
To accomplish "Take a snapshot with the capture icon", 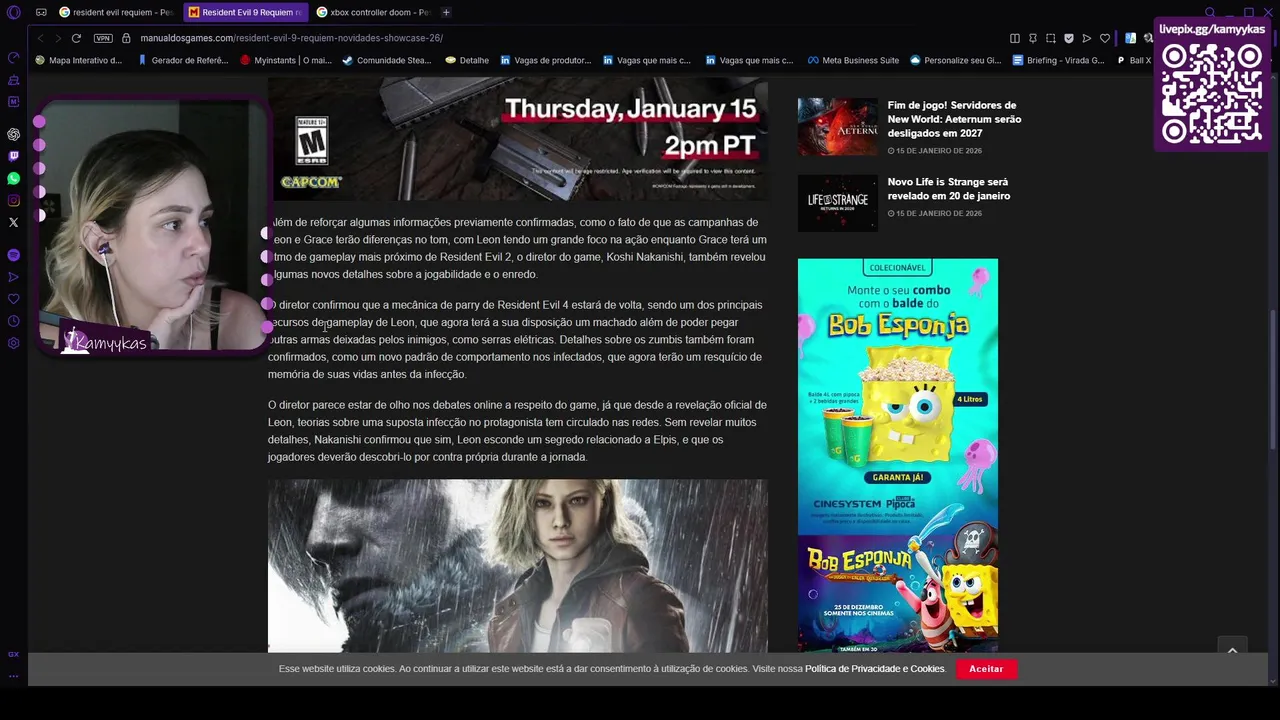I will pos(1051,38).
